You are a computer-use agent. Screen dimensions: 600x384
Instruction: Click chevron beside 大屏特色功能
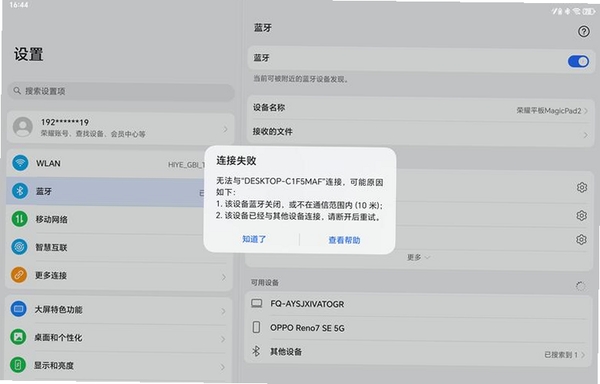click(223, 311)
